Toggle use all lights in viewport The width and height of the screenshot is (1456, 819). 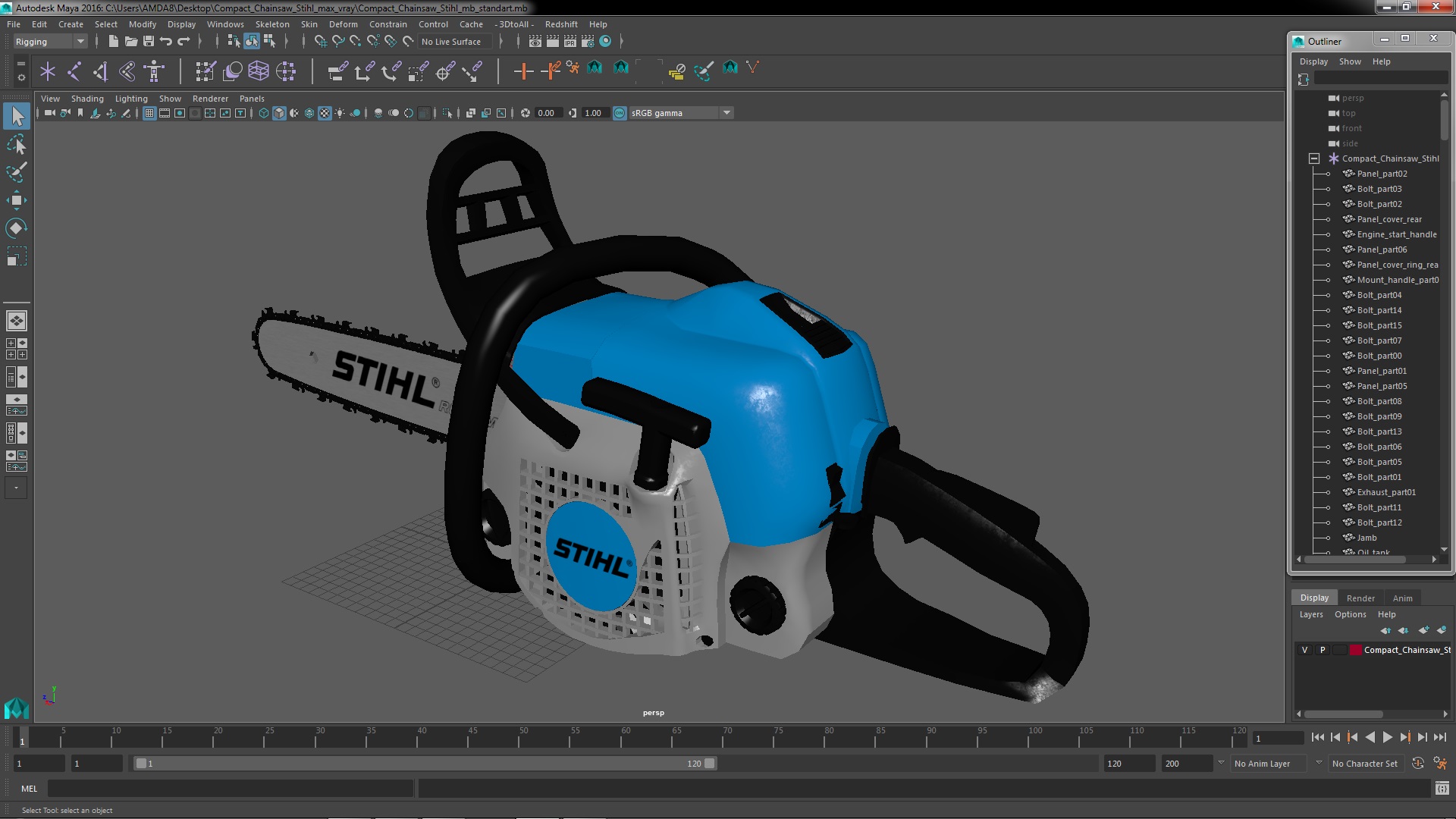tap(340, 113)
